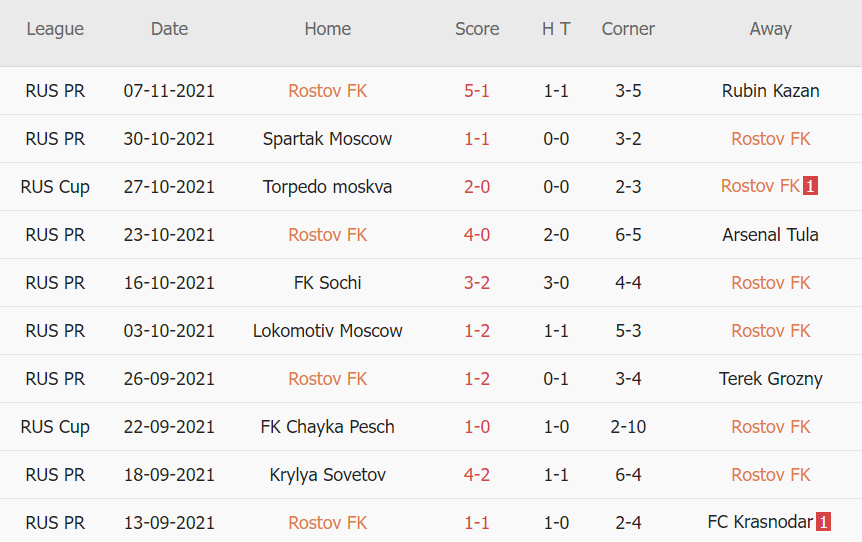Select the Home column header

click(x=327, y=29)
